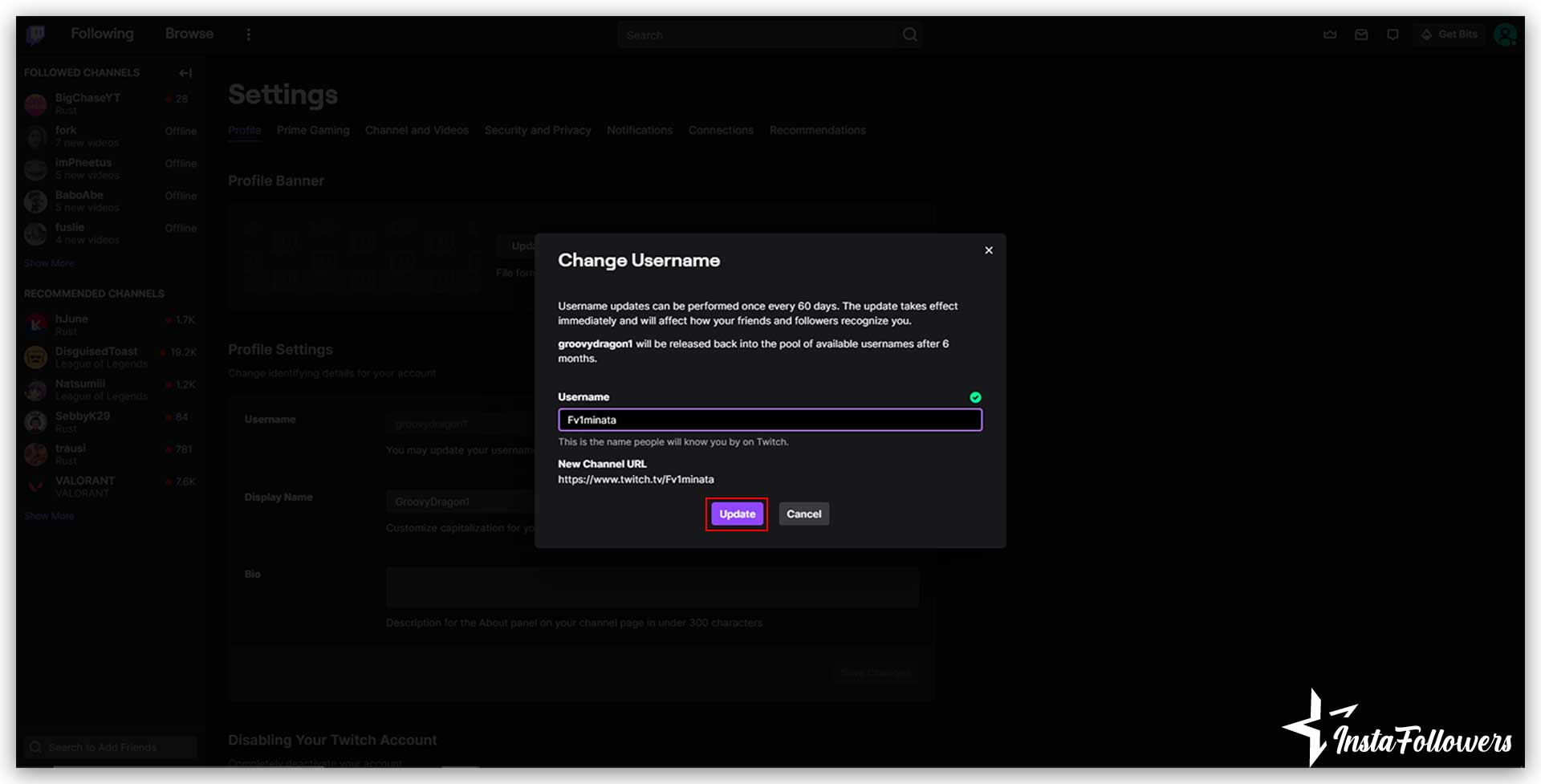This screenshot has width=1541, height=784.
Task: Open BaboAbe channel avatar
Action: tap(35, 201)
